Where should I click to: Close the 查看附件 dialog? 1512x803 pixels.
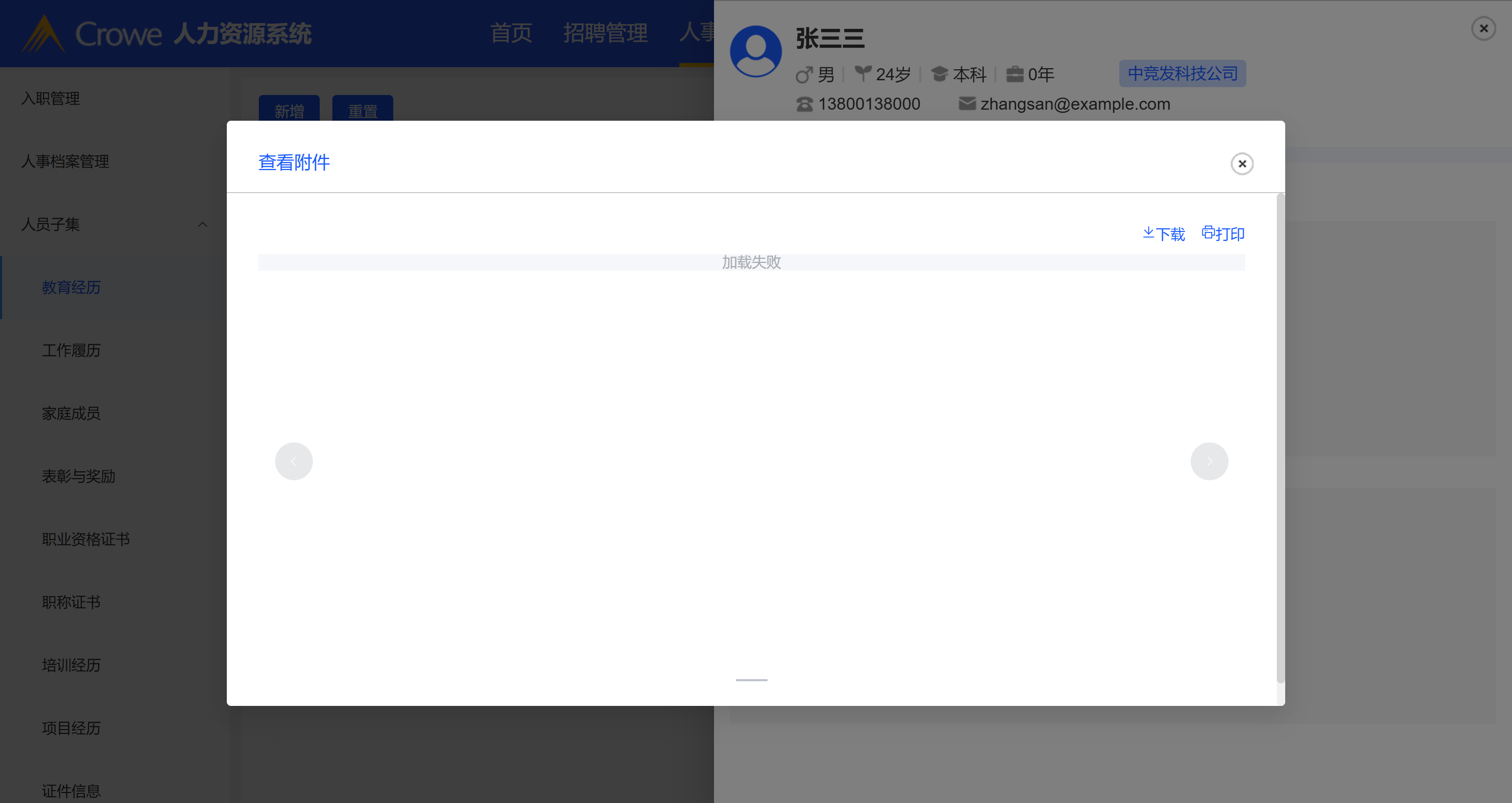[1242, 164]
